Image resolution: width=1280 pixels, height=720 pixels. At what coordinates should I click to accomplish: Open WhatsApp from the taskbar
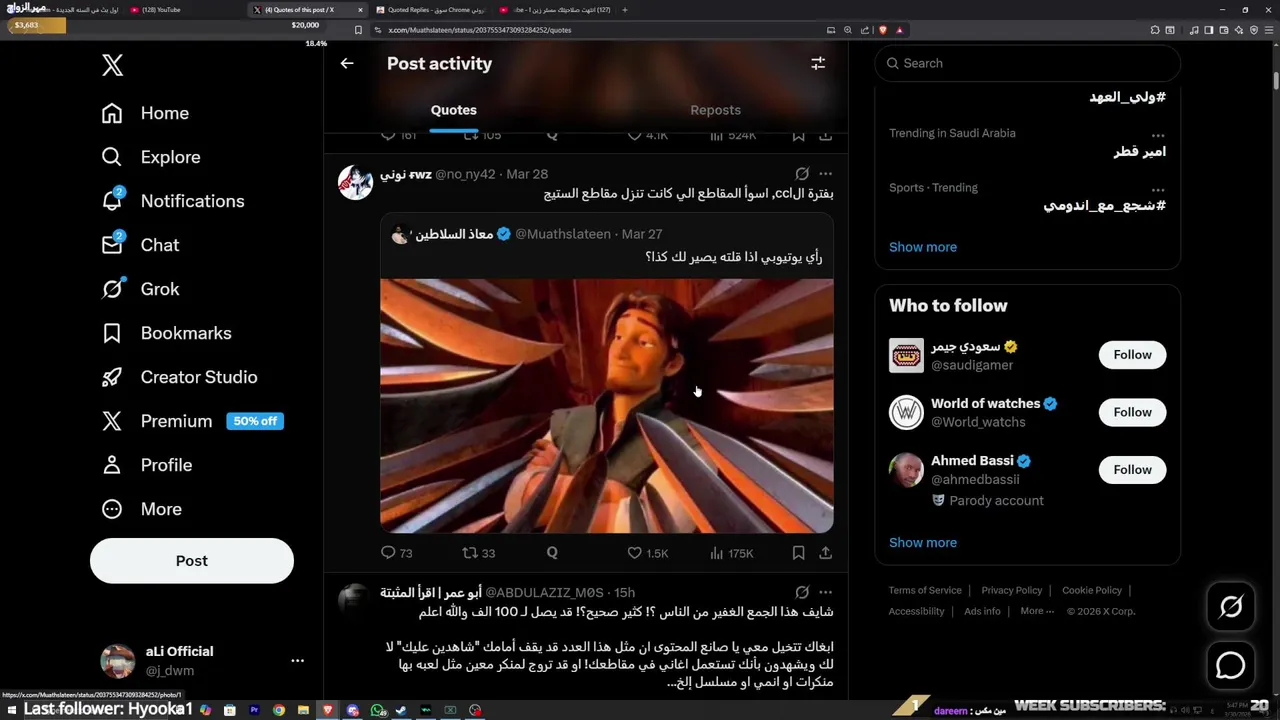[x=377, y=710]
